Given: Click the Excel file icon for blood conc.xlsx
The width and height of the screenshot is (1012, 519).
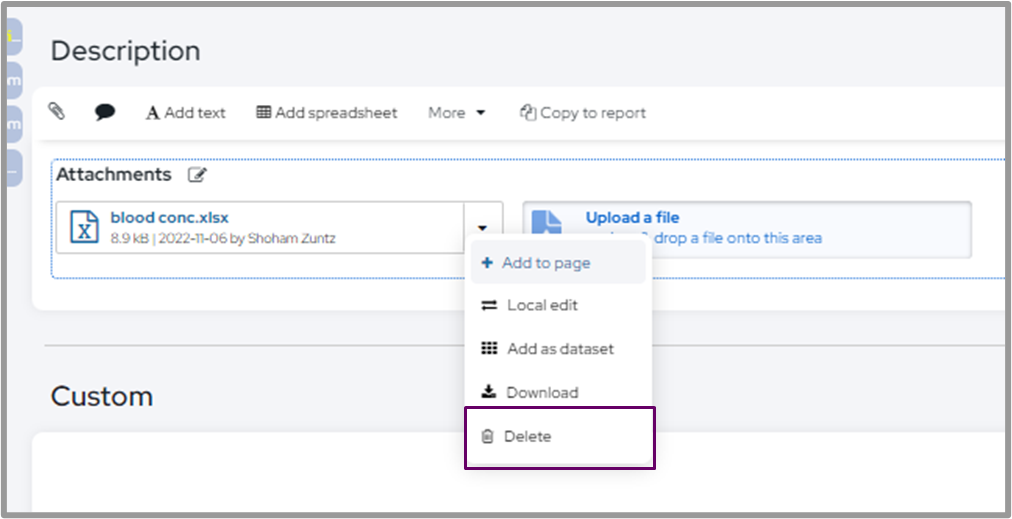Looking at the screenshot, I should point(84,227).
